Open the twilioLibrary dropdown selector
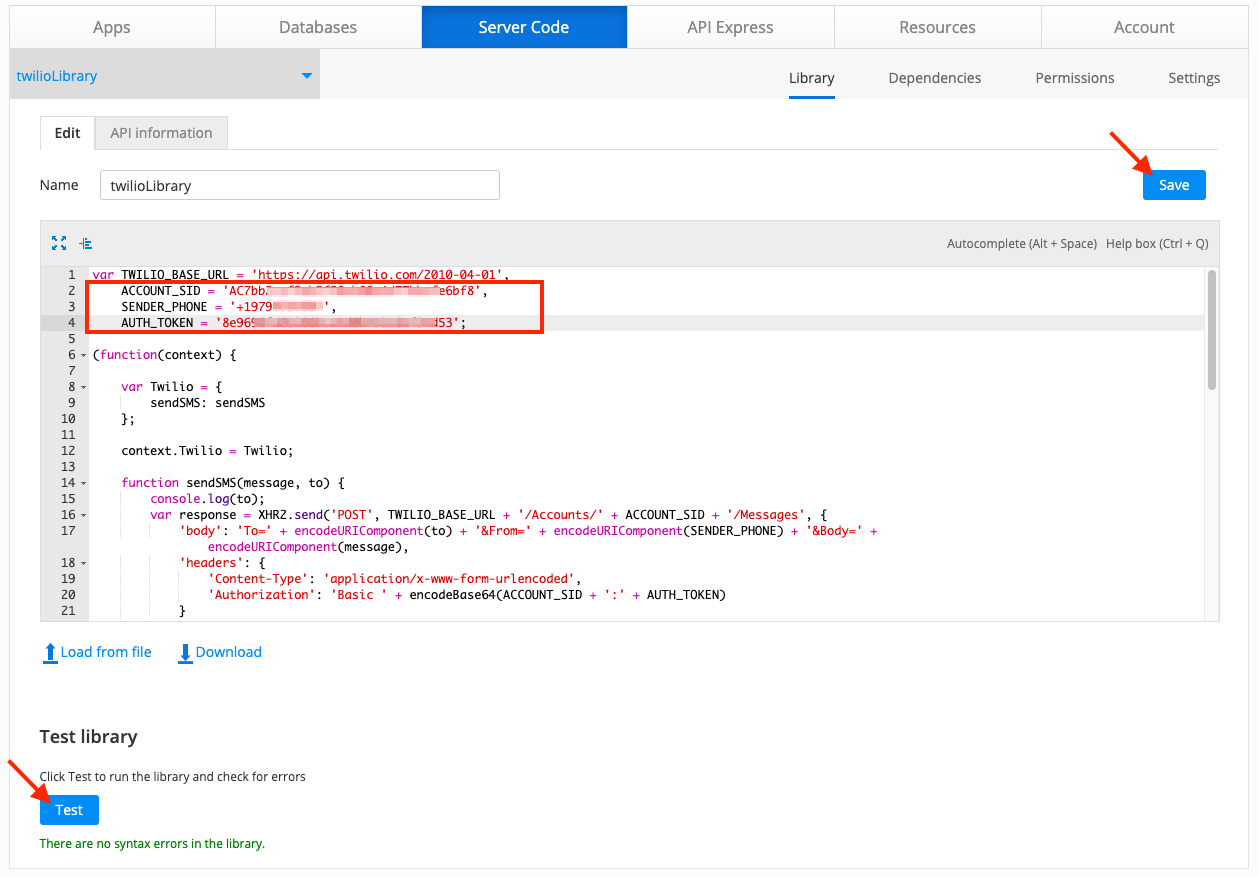Image resolution: width=1258 pixels, height=877 pixels. 165,76
